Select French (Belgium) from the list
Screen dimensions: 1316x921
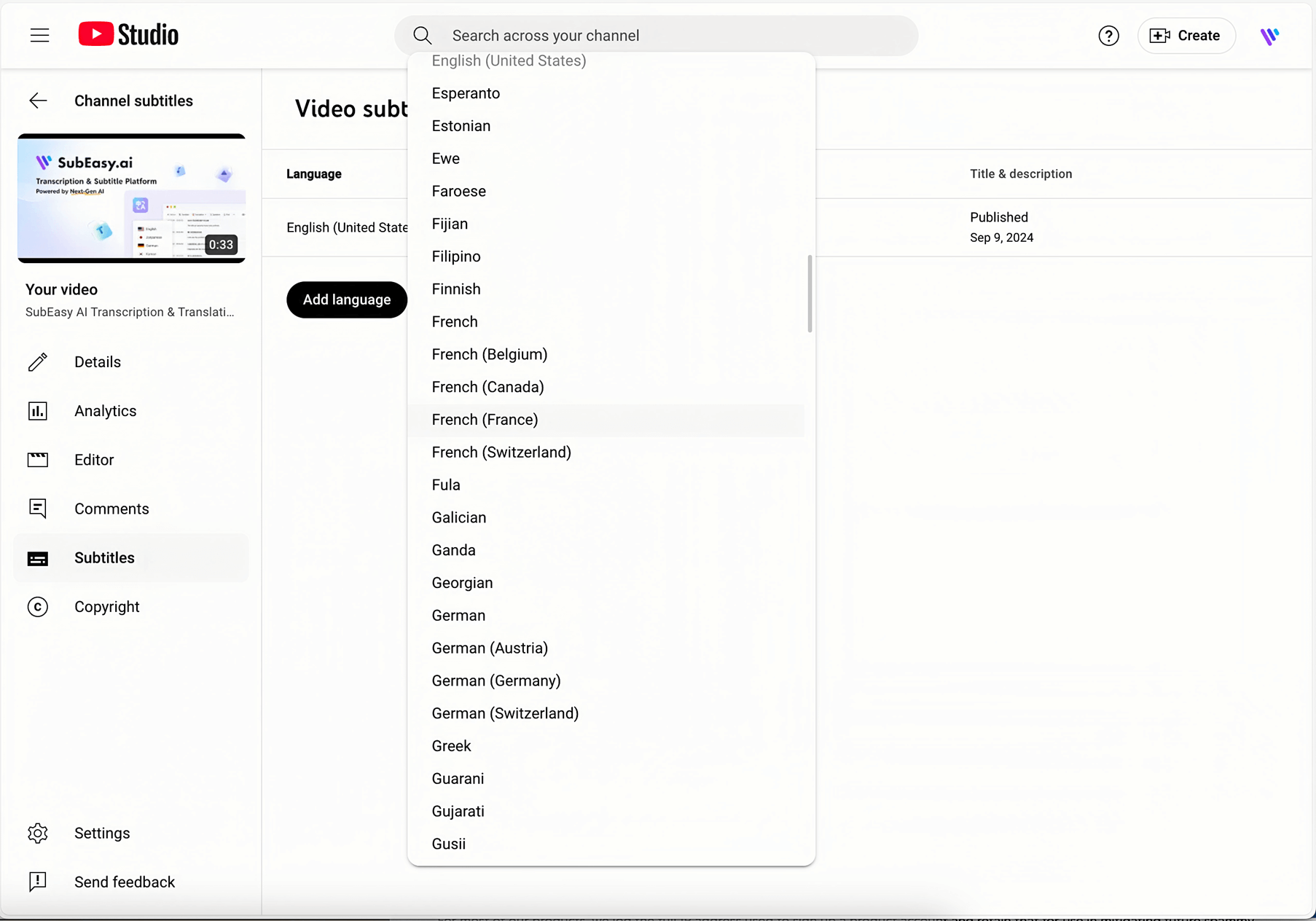click(x=606, y=354)
